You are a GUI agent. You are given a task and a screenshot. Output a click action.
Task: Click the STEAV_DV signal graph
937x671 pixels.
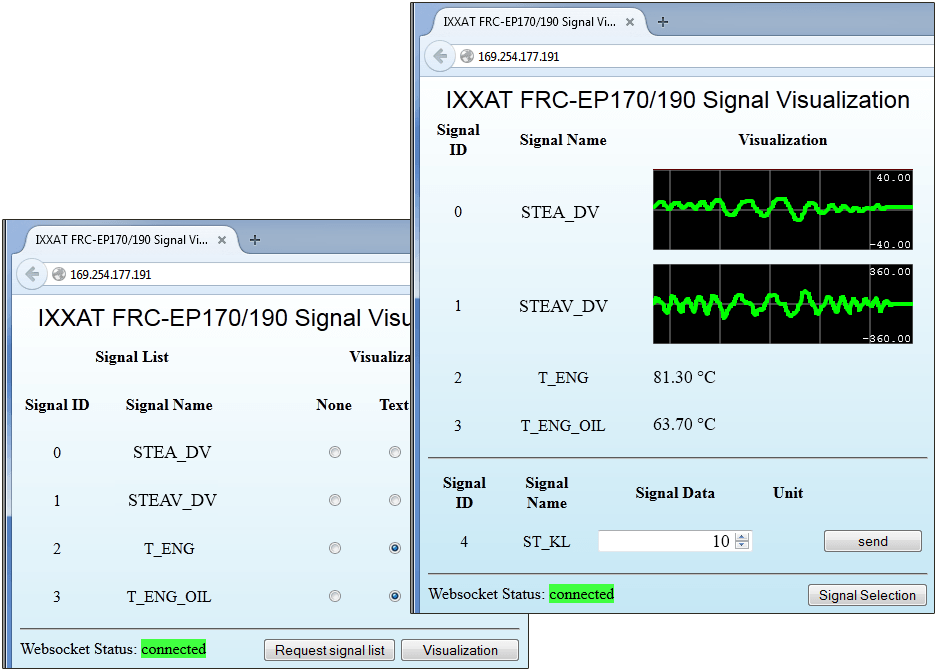pos(783,304)
